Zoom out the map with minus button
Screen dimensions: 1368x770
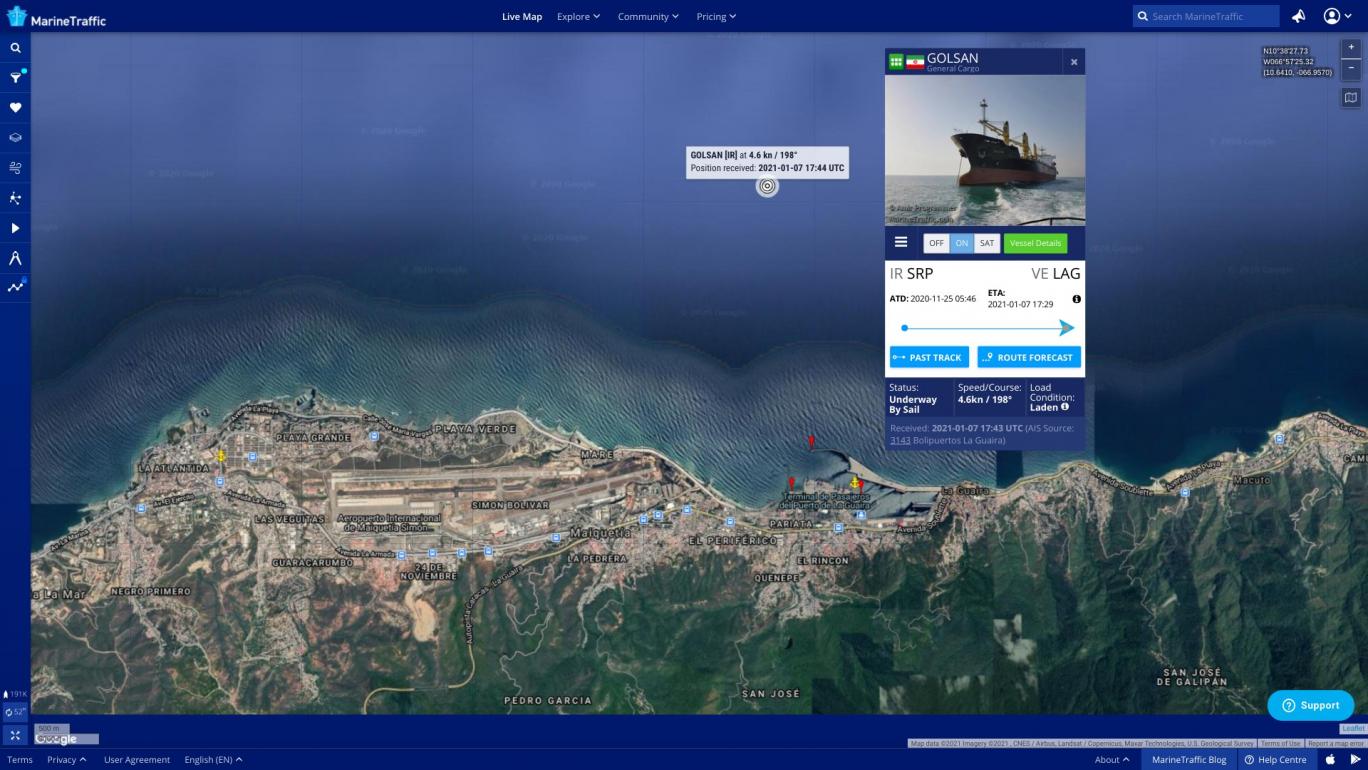pyautogui.click(x=1351, y=68)
